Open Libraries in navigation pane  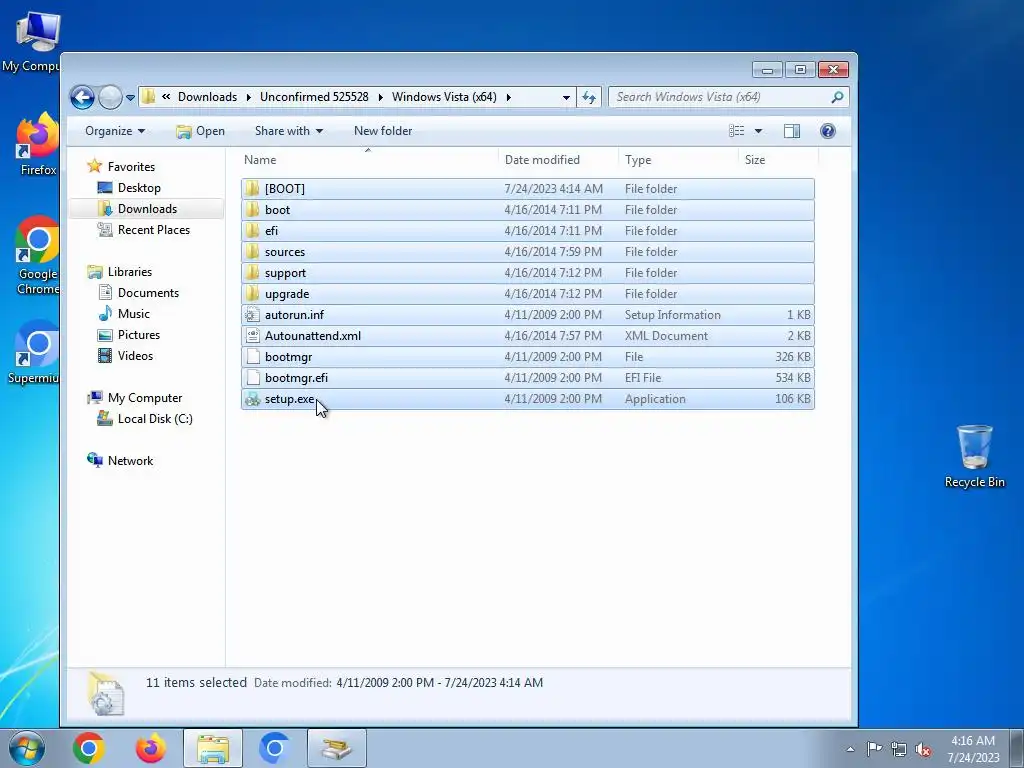click(130, 272)
